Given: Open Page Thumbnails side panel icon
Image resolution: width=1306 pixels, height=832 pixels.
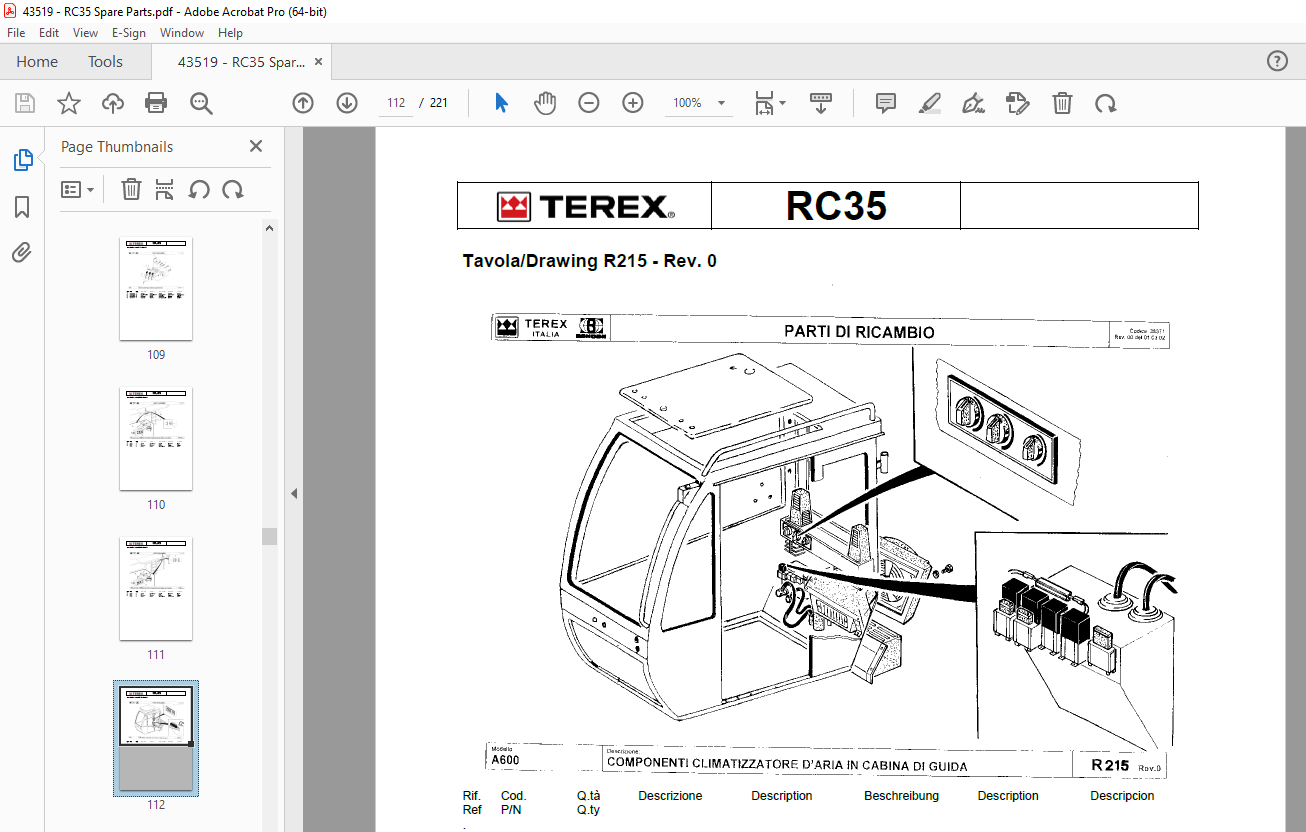Looking at the screenshot, I should pyautogui.click(x=22, y=159).
